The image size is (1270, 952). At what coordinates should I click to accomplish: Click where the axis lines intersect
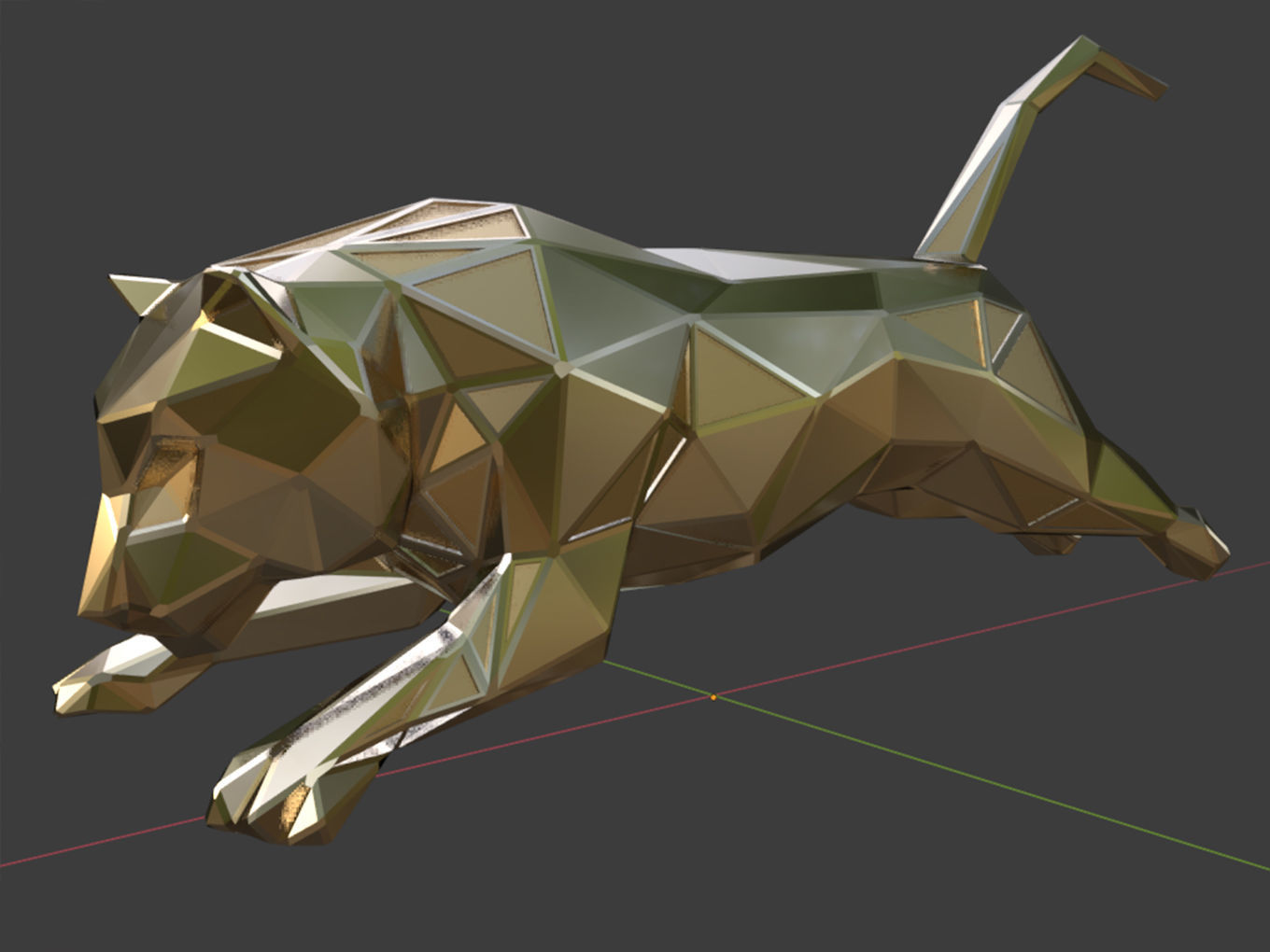point(713,695)
